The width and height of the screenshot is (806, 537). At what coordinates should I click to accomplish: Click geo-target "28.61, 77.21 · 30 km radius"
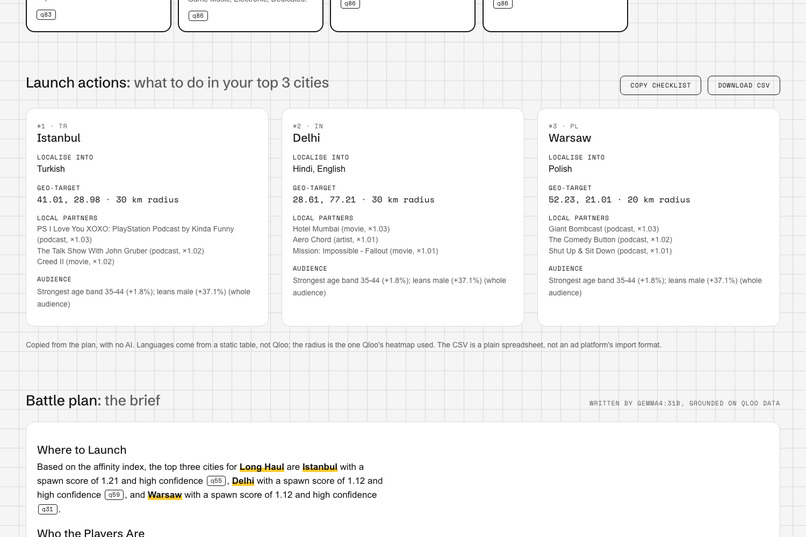pos(363,200)
